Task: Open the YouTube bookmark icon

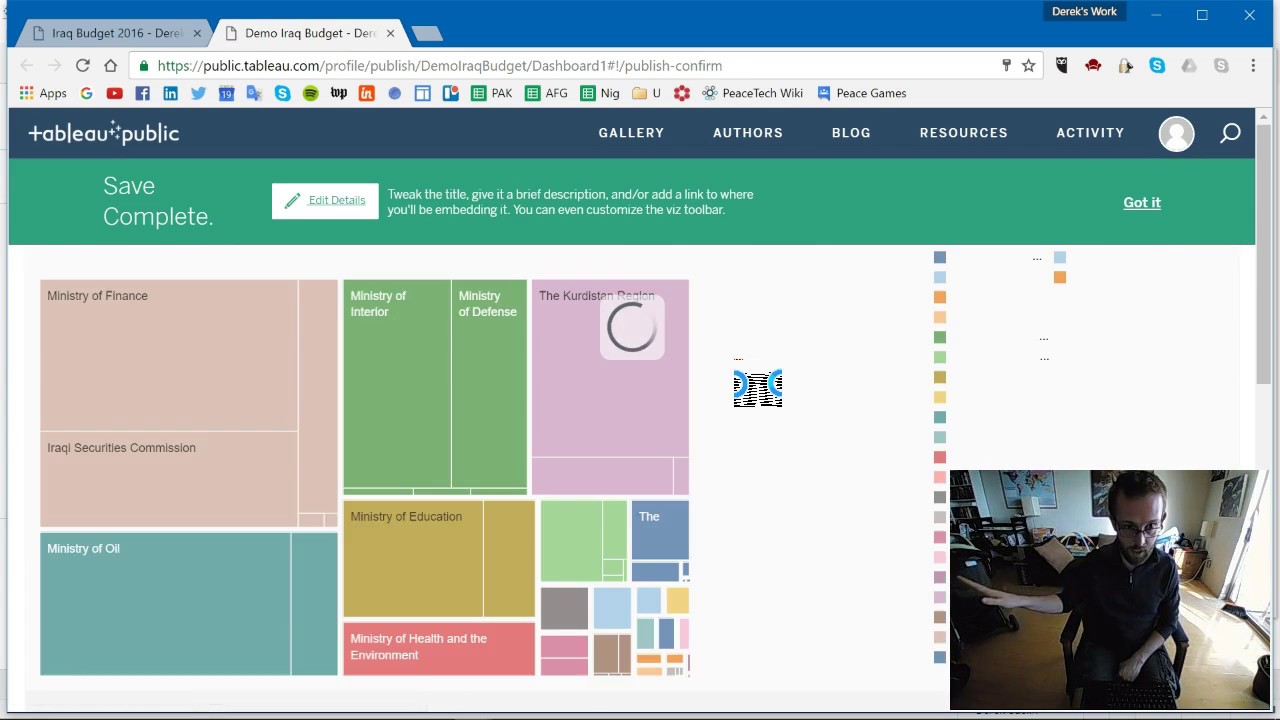Action: click(x=114, y=93)
